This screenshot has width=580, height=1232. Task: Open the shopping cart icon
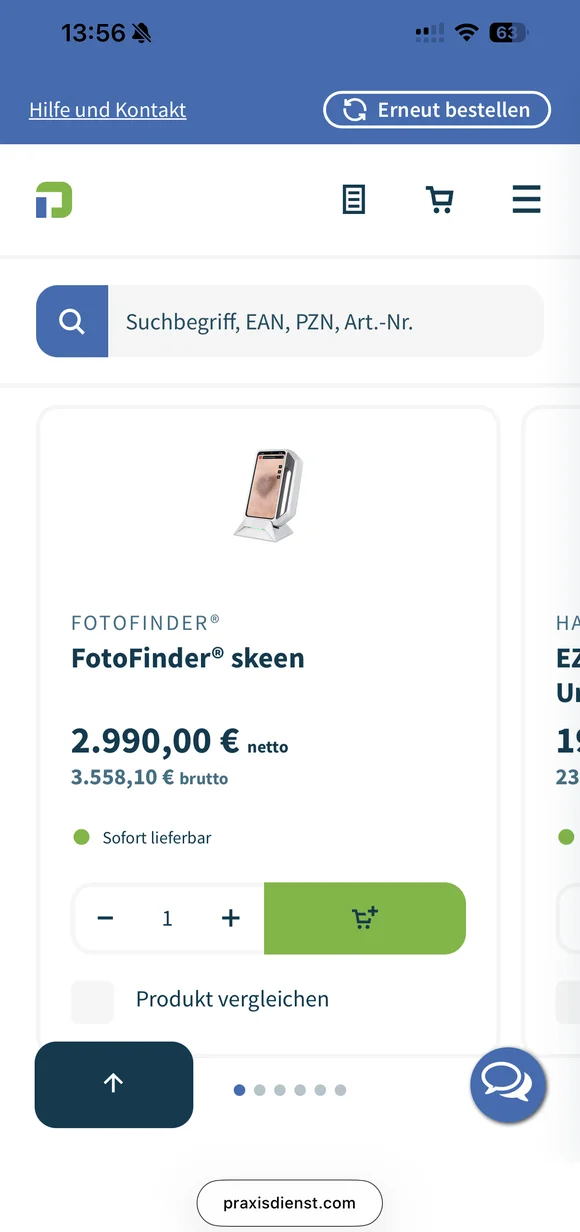[x=440, y=199]
